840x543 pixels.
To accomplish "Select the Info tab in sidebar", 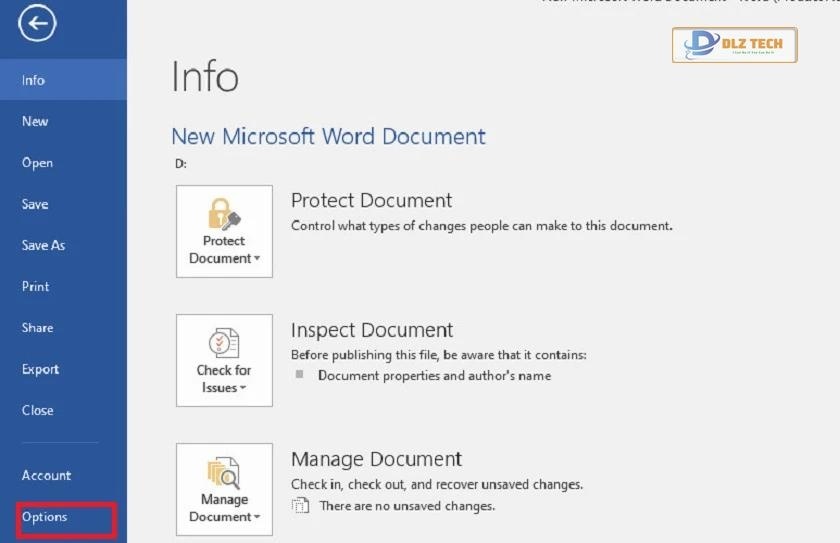I will (34, 80).
